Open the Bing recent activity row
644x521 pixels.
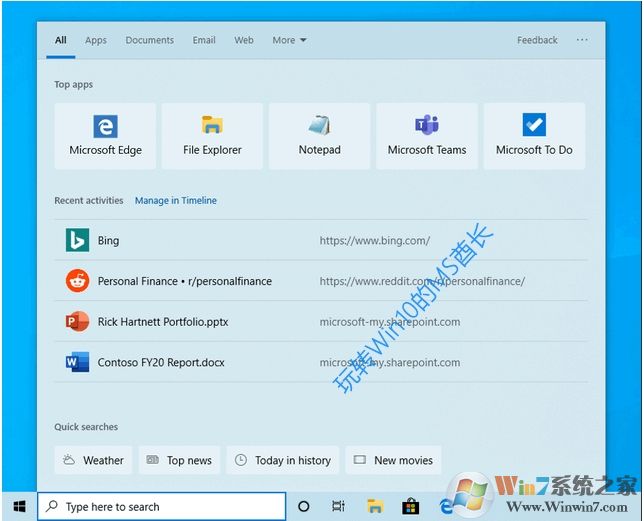[321, 240]
